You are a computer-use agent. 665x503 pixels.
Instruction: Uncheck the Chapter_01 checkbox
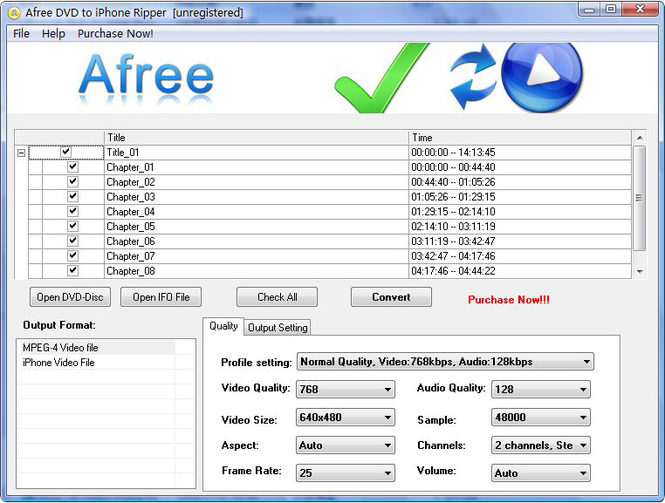(x=73, y=166)
